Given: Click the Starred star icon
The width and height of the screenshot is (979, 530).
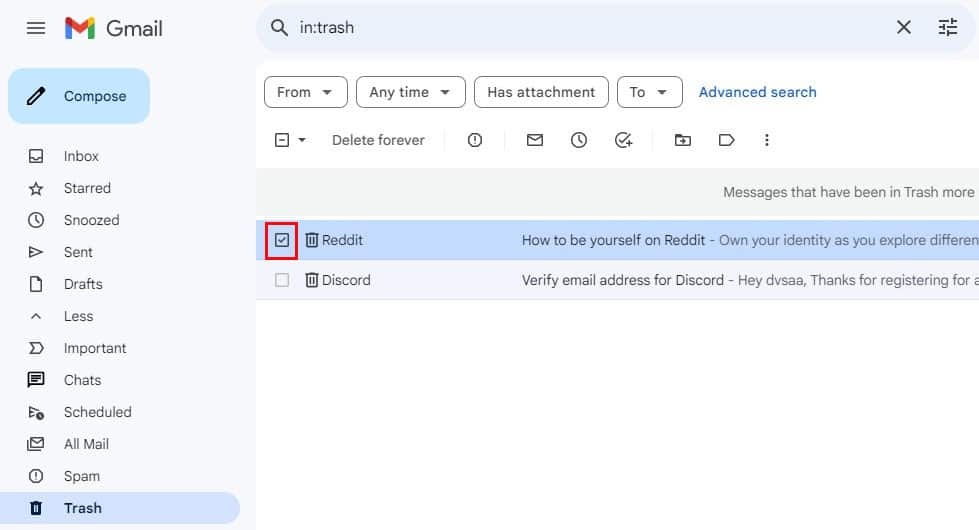Looking at the screenshot, I should 36,189.
